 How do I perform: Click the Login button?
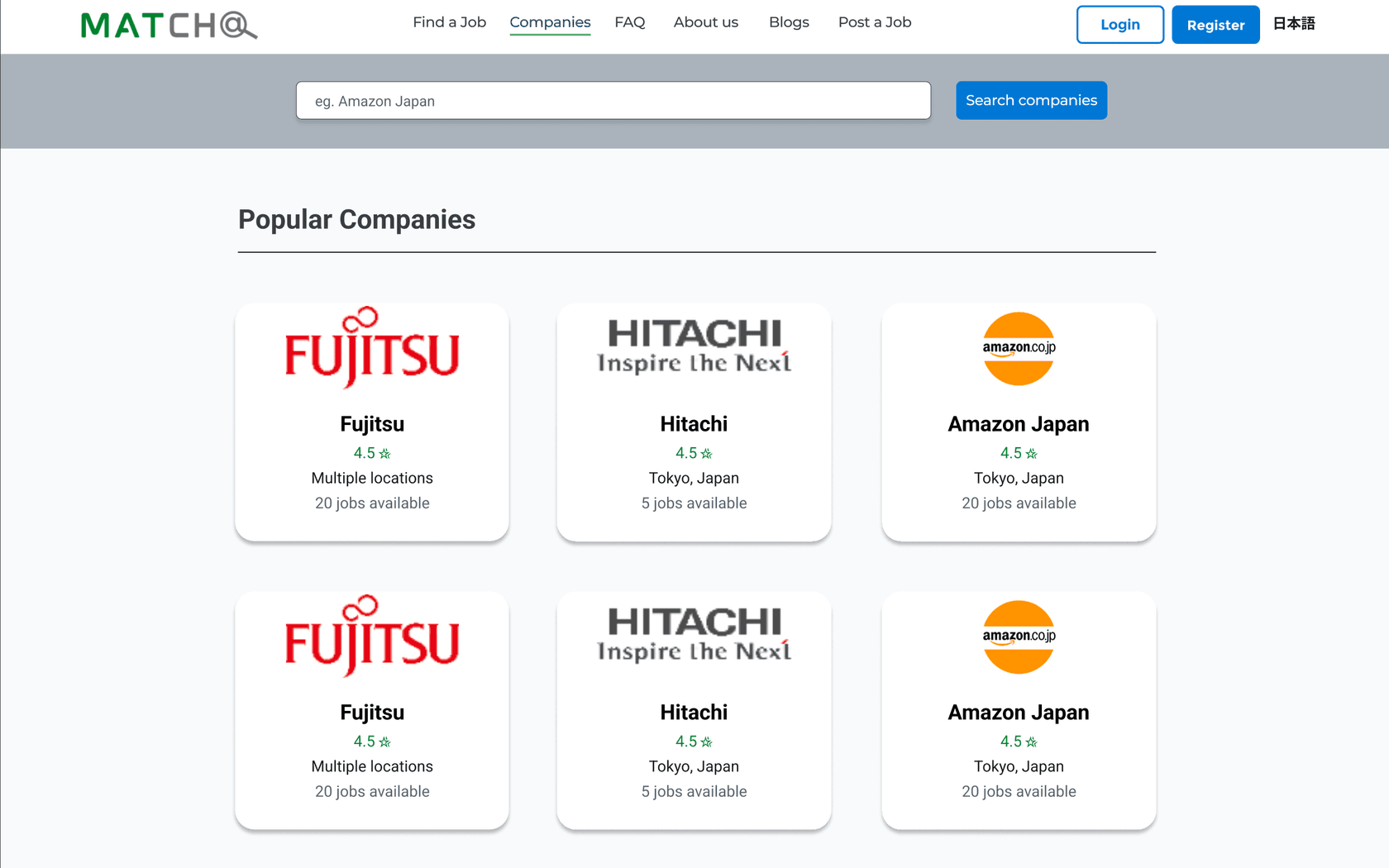tap(1119, 25)
